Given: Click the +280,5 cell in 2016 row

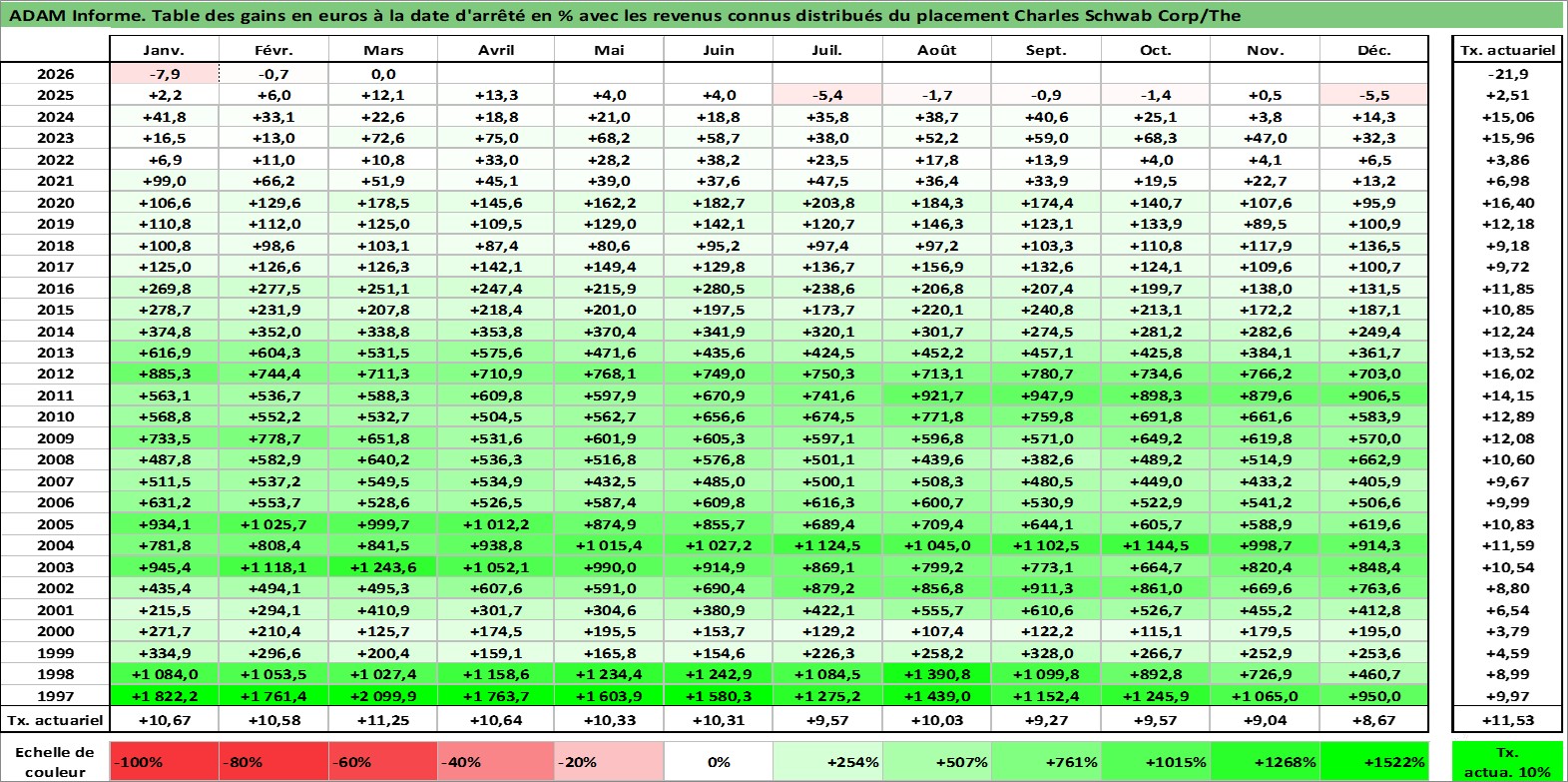Looking at the screenshot, I should click(x=719, y=289).
